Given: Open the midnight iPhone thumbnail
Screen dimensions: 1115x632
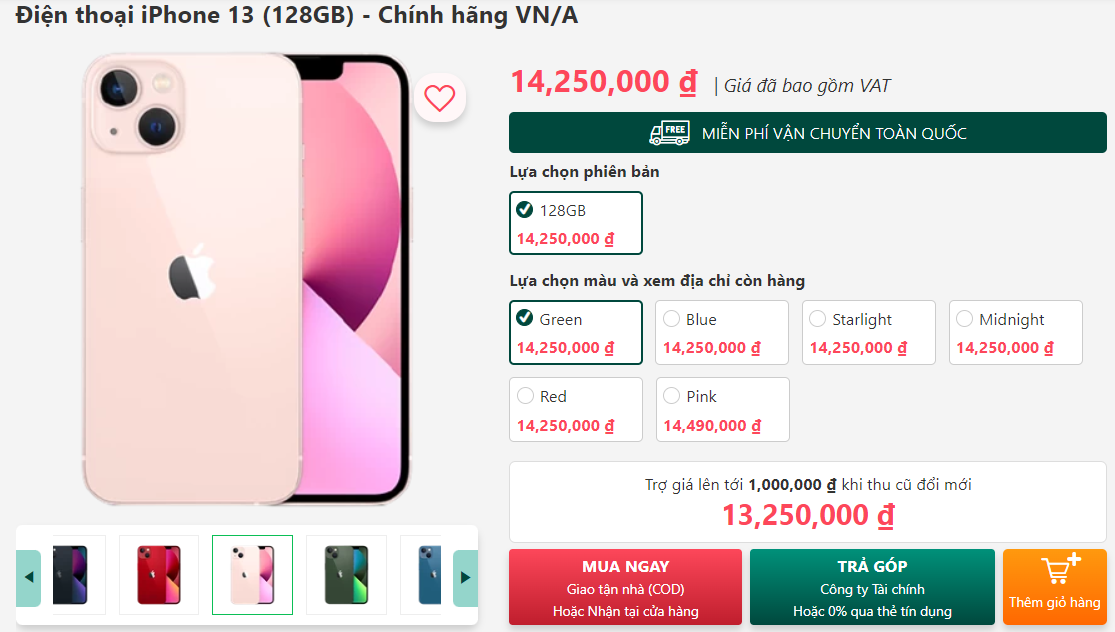Looking at the screenshot, I should tap(78, 574).
